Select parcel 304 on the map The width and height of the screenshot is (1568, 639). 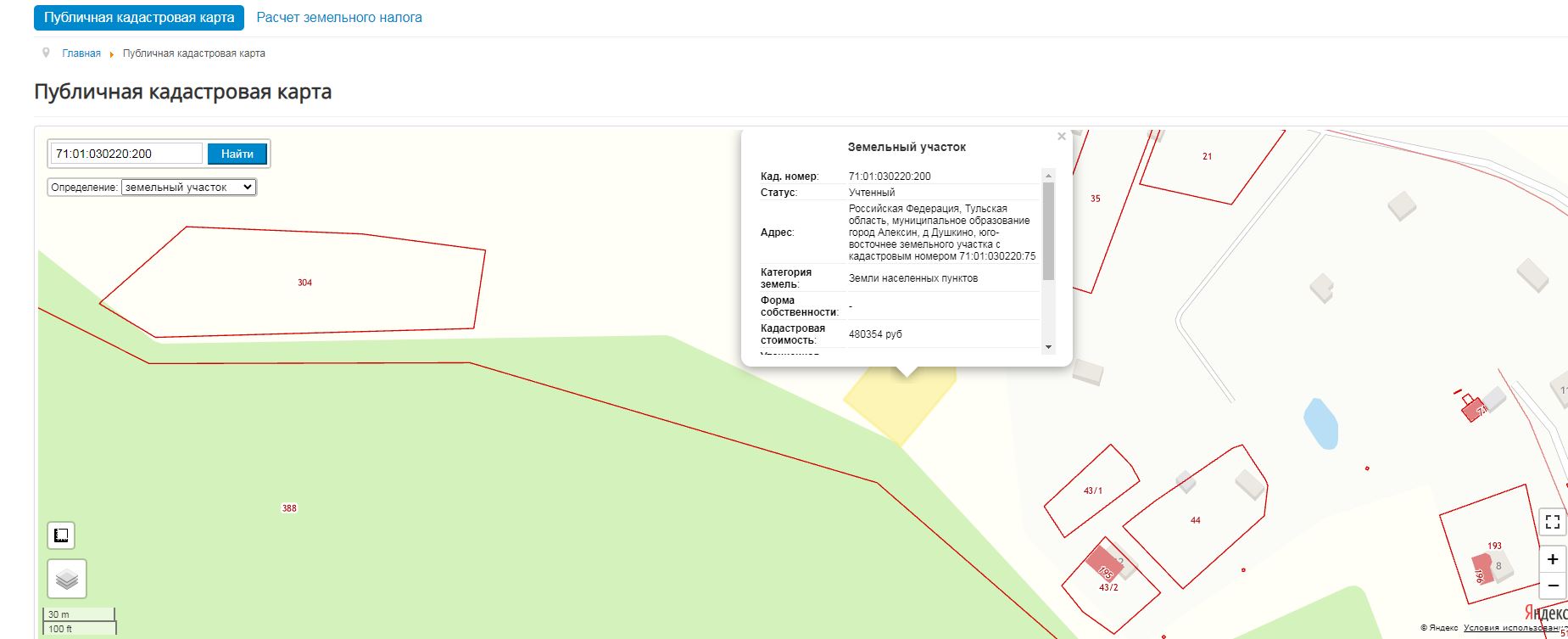[304, 282]
